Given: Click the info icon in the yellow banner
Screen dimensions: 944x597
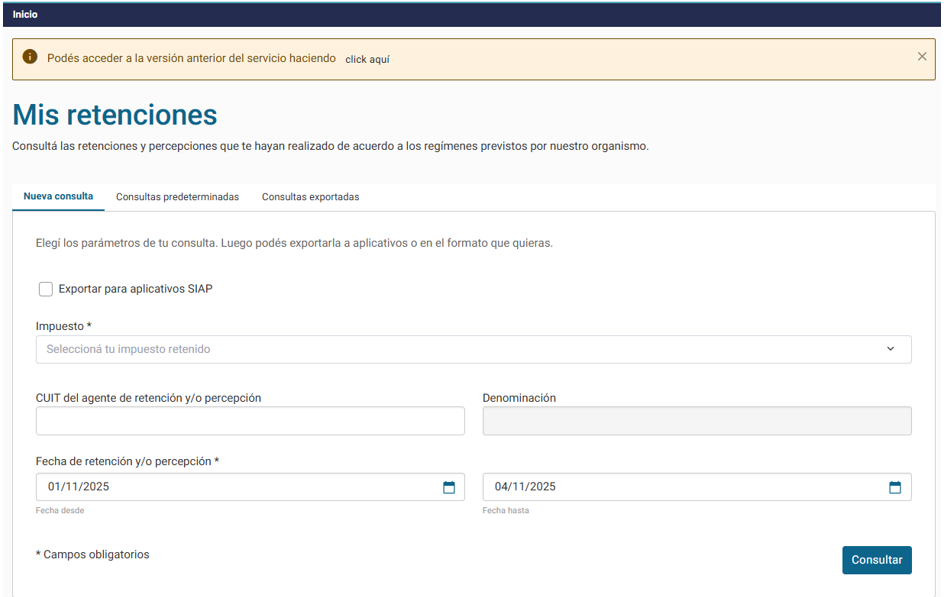Looking at the screenshot, I should pos(30,57).
